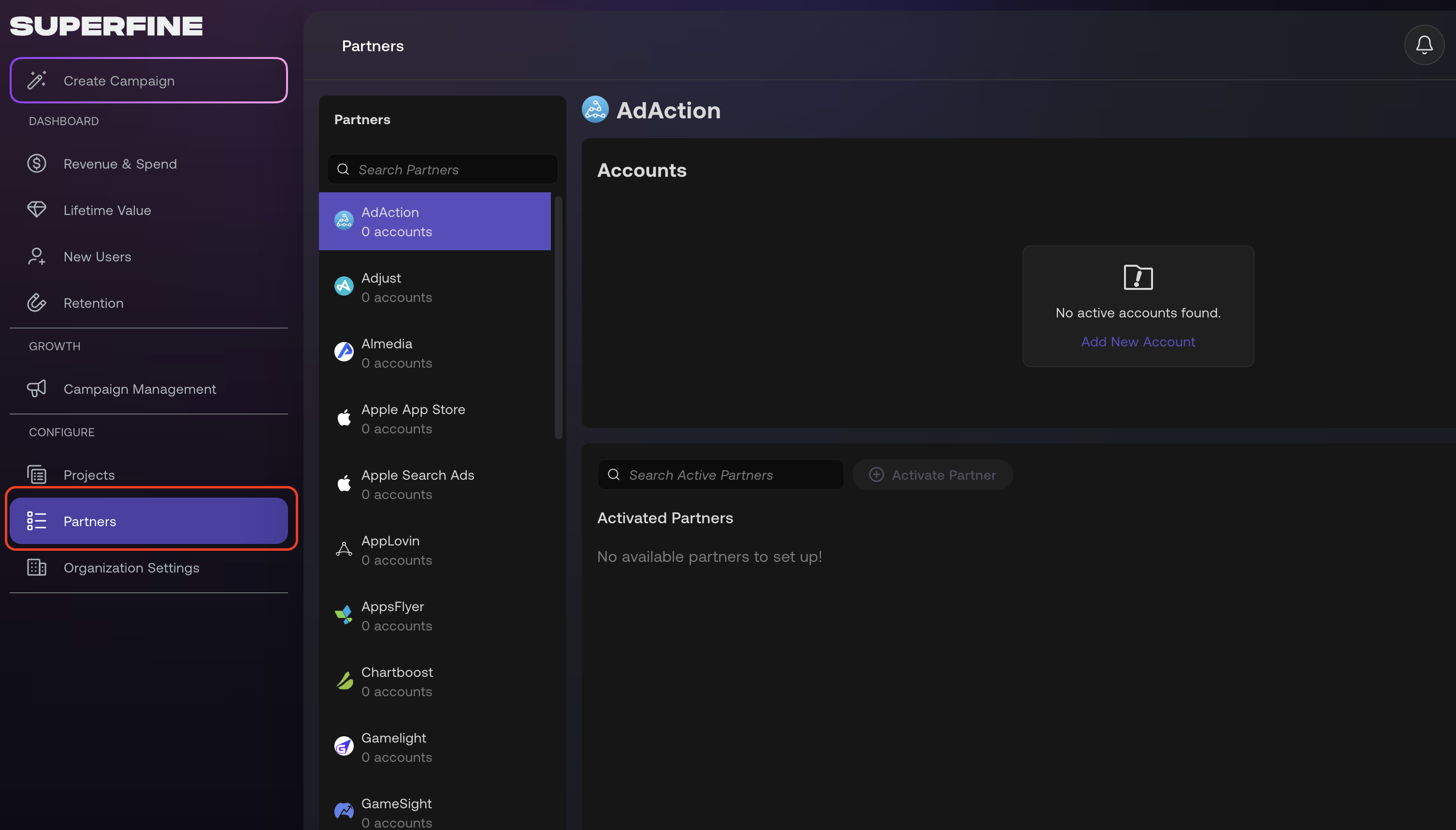Screen dimensions: 1456x830
Task: Open Revenue & Spend dashboard
Action: (x=149, y=164)
